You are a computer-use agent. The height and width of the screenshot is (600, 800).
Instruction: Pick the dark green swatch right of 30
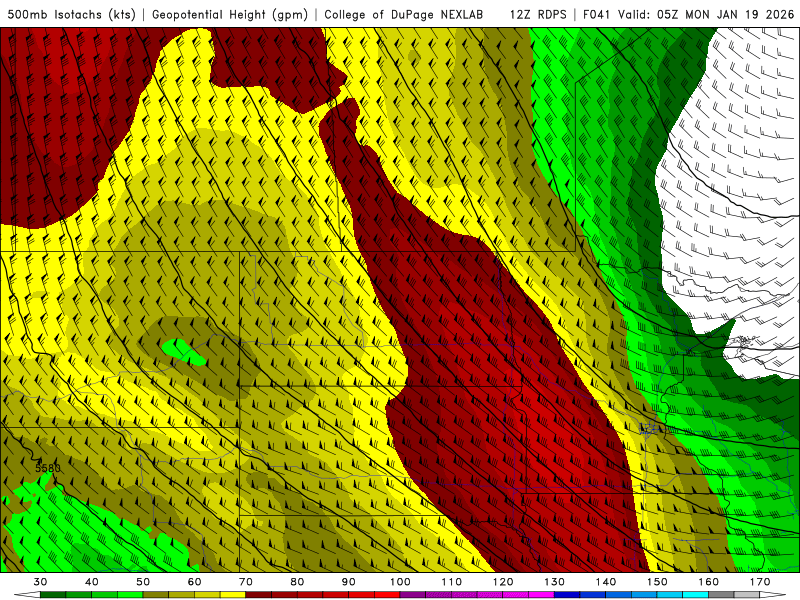click(53, 595)
